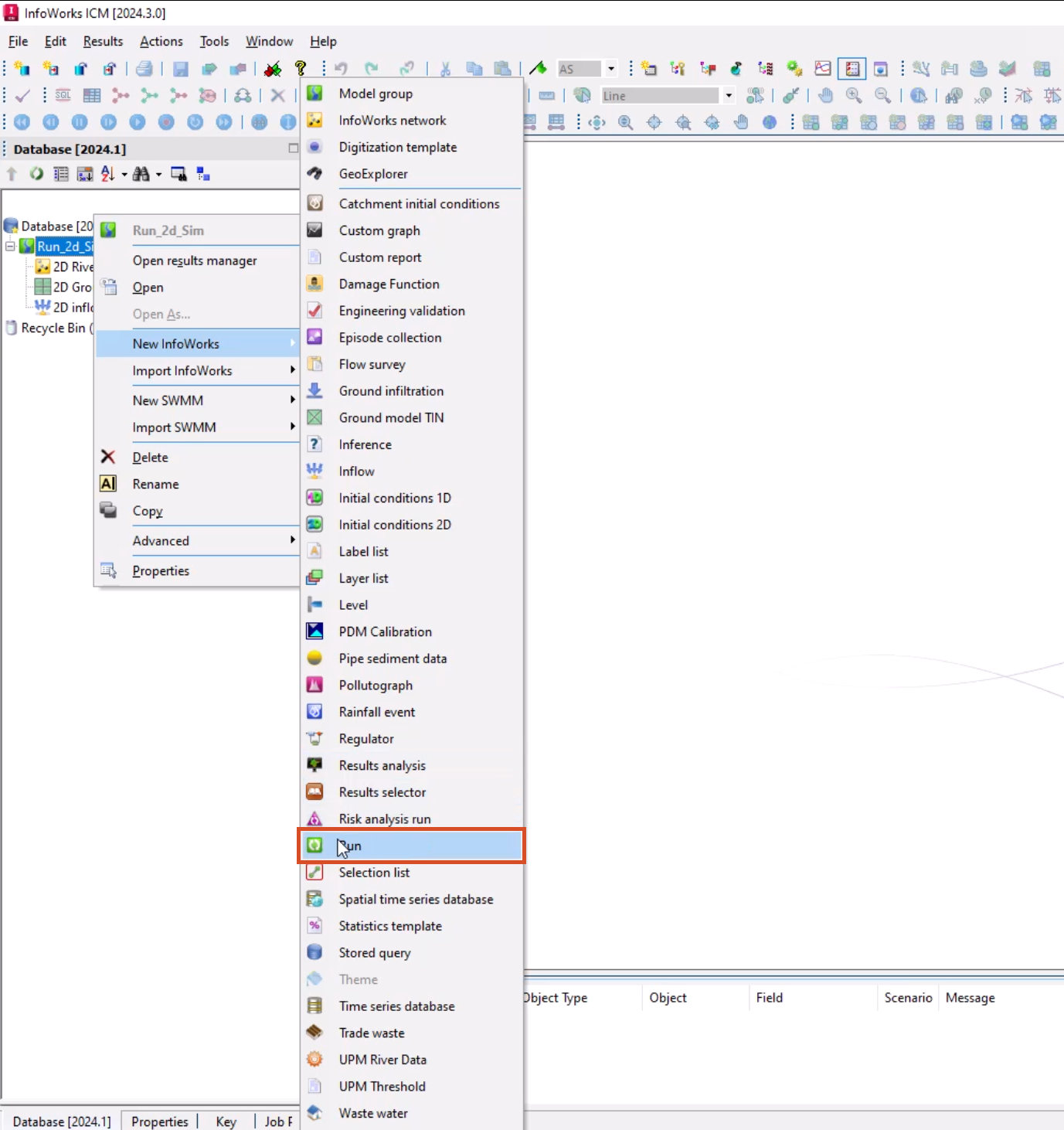
Task: Click the yellow question mark help icon
Action: coord(301,69)
